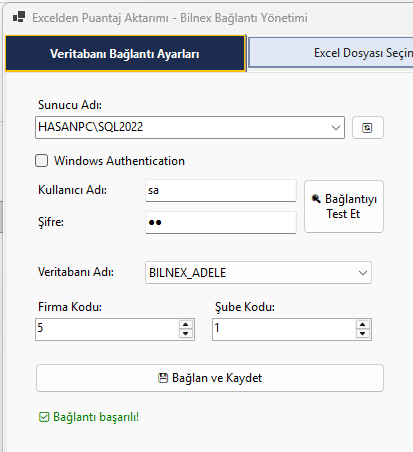Open the Veritabanı Adı database dropdown
The width and height of the screenshot is (413, 452).
point(363,273)
